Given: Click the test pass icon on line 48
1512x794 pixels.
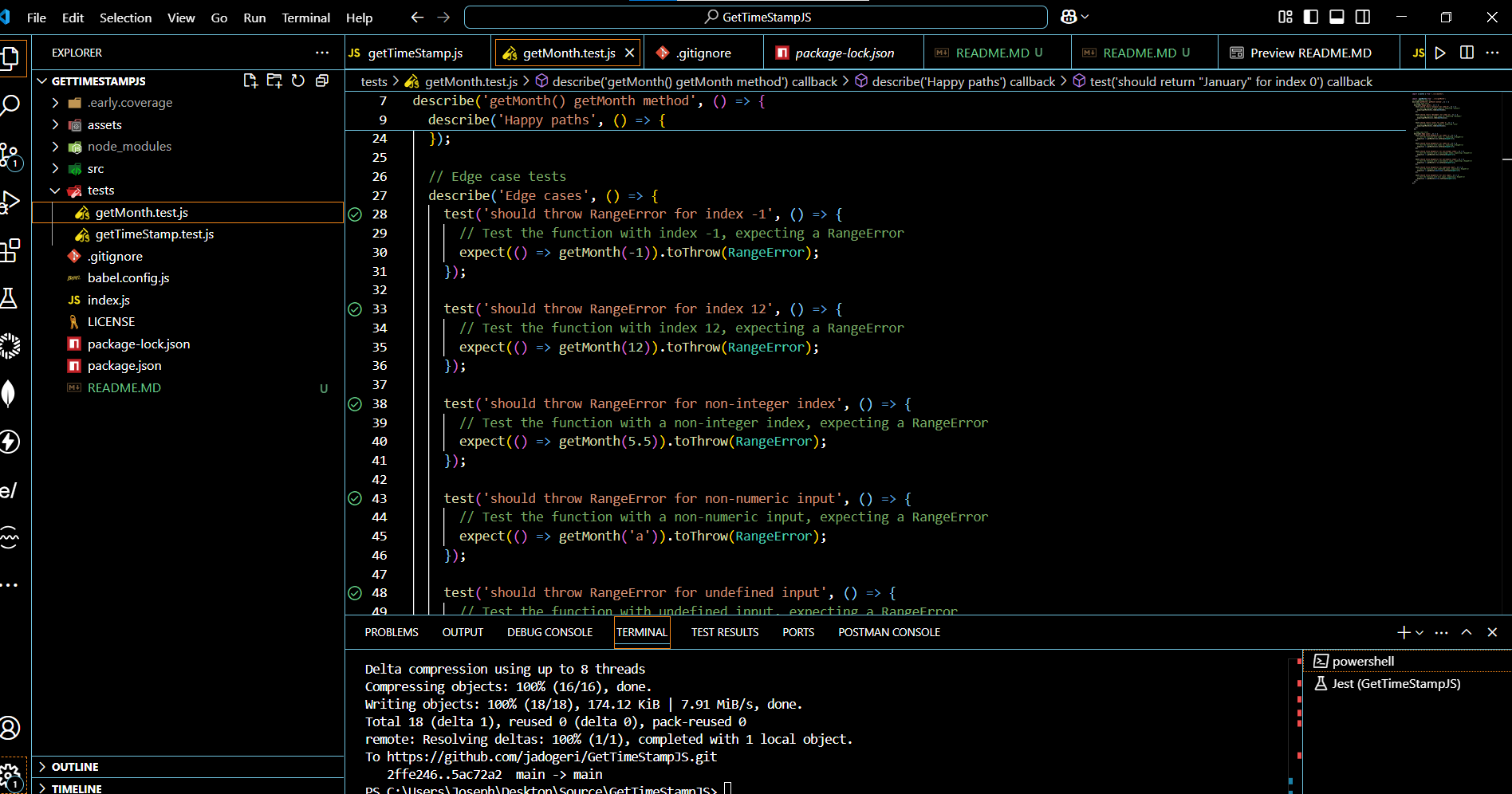Looking at the screenshot, I should (x=355, y=593).
